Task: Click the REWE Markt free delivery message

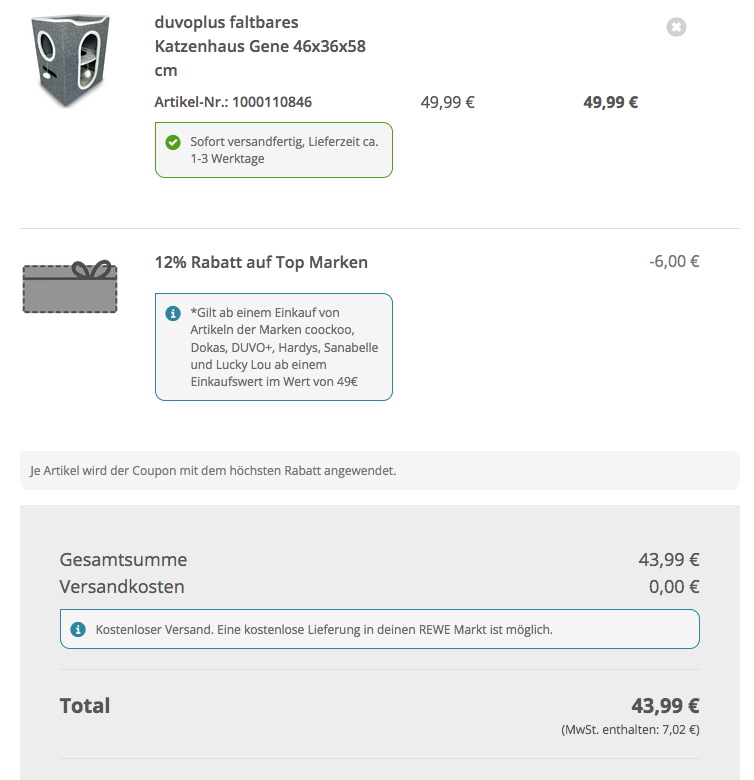Action: [x=324, y=630]
